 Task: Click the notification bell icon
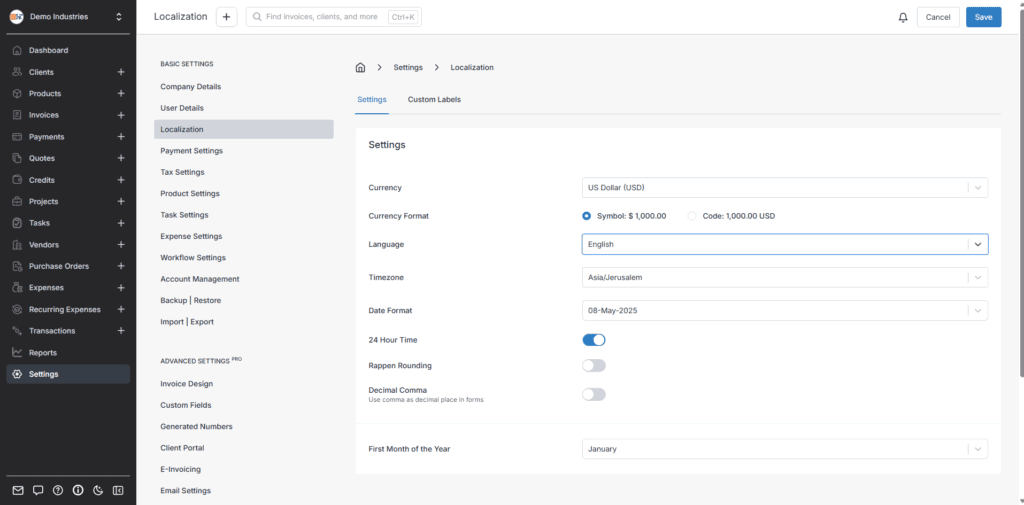903,17
